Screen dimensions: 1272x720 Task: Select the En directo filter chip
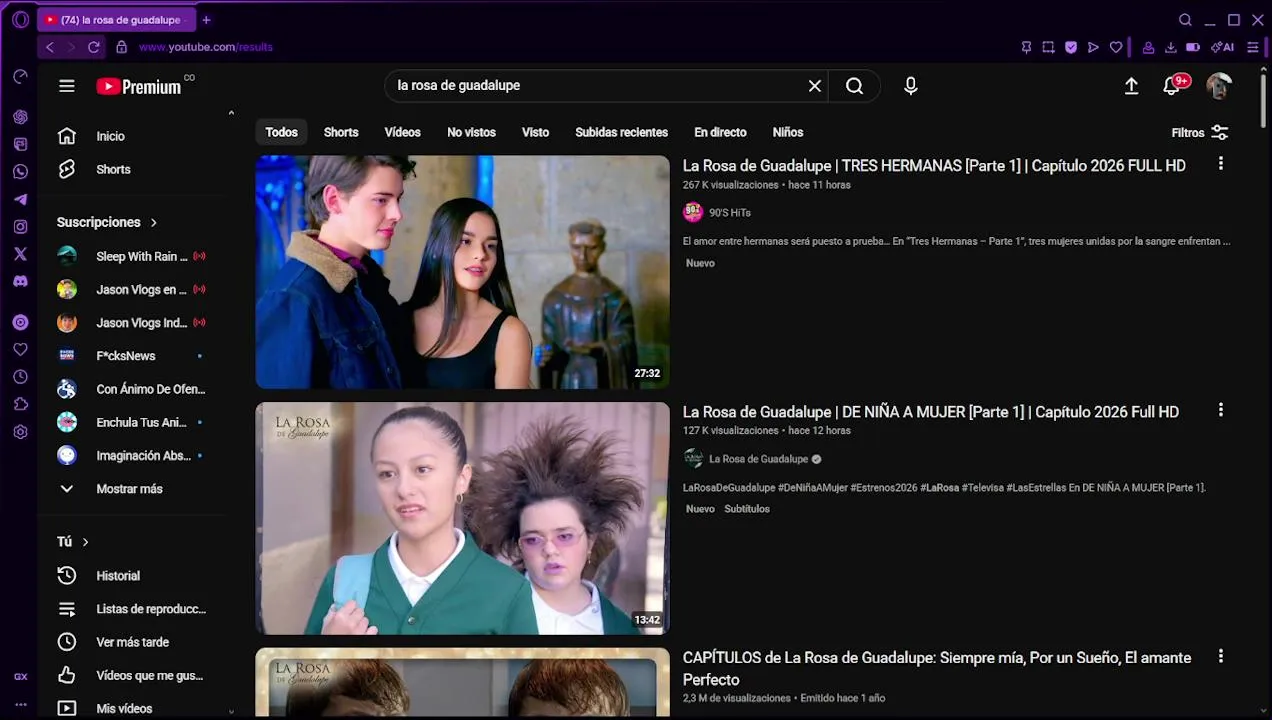pyautogui.click(x=720, y=132)
